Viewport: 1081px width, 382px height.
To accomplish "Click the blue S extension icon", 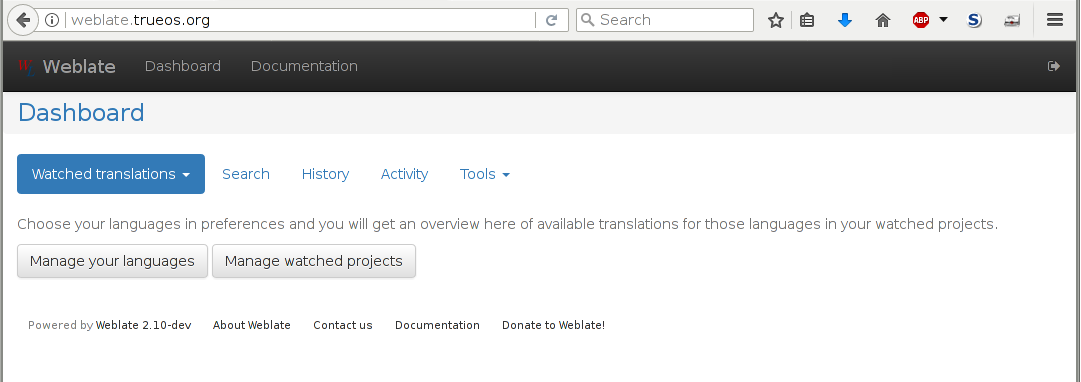I will (x=974, y=20).
